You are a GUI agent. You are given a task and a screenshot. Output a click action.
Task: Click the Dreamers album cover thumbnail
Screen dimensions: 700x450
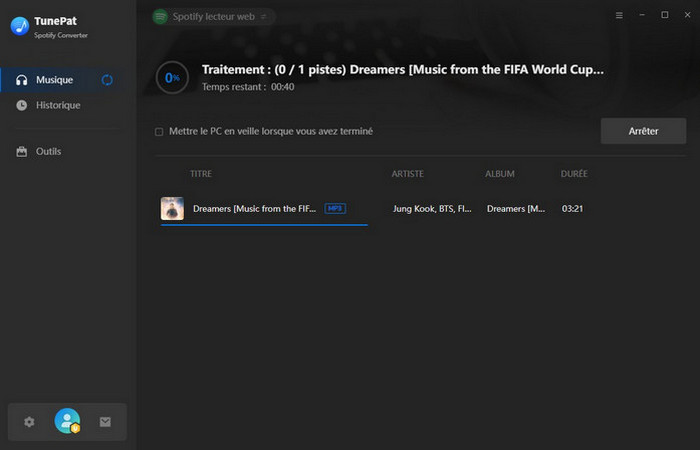172,208
